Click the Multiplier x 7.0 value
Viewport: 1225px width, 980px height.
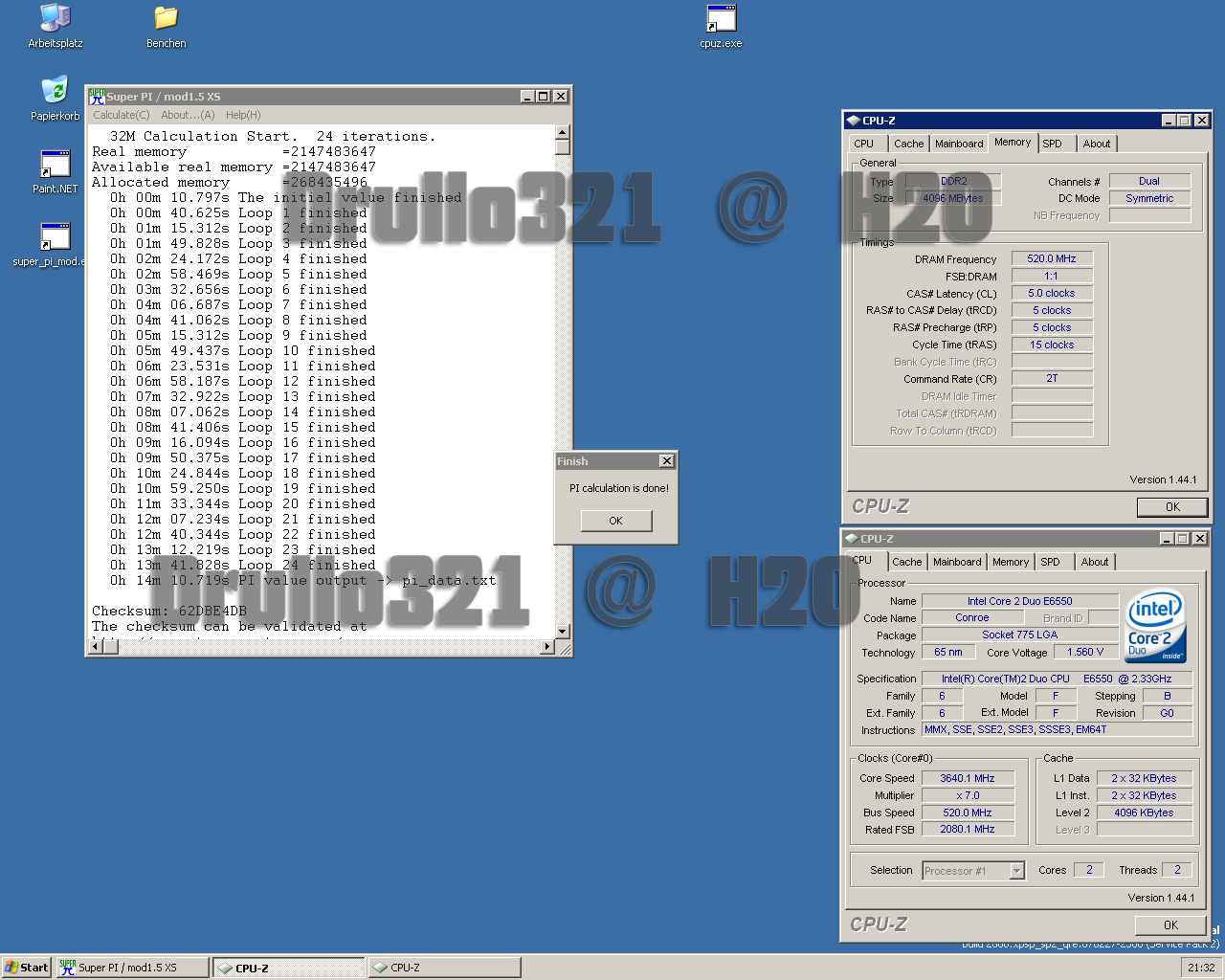967,795
